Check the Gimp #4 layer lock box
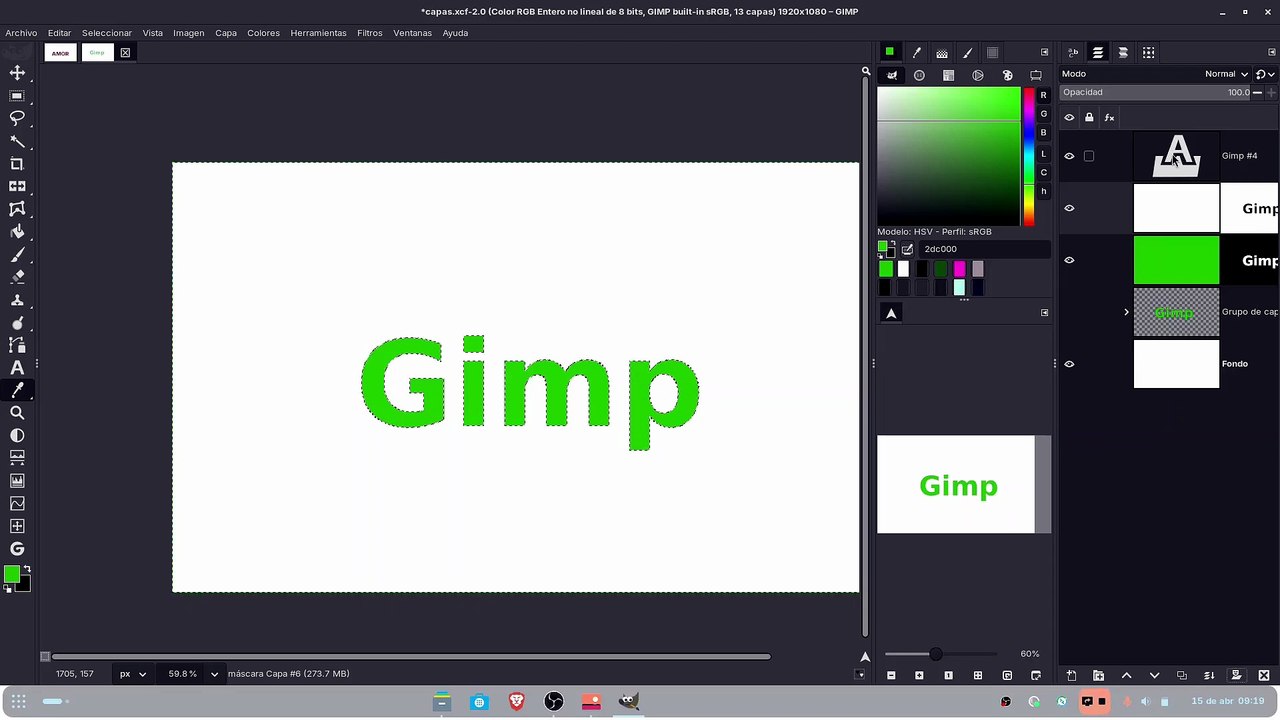Image resolution: width=1280 pixels, height=720 pixels. click(x=1089, y=156)
